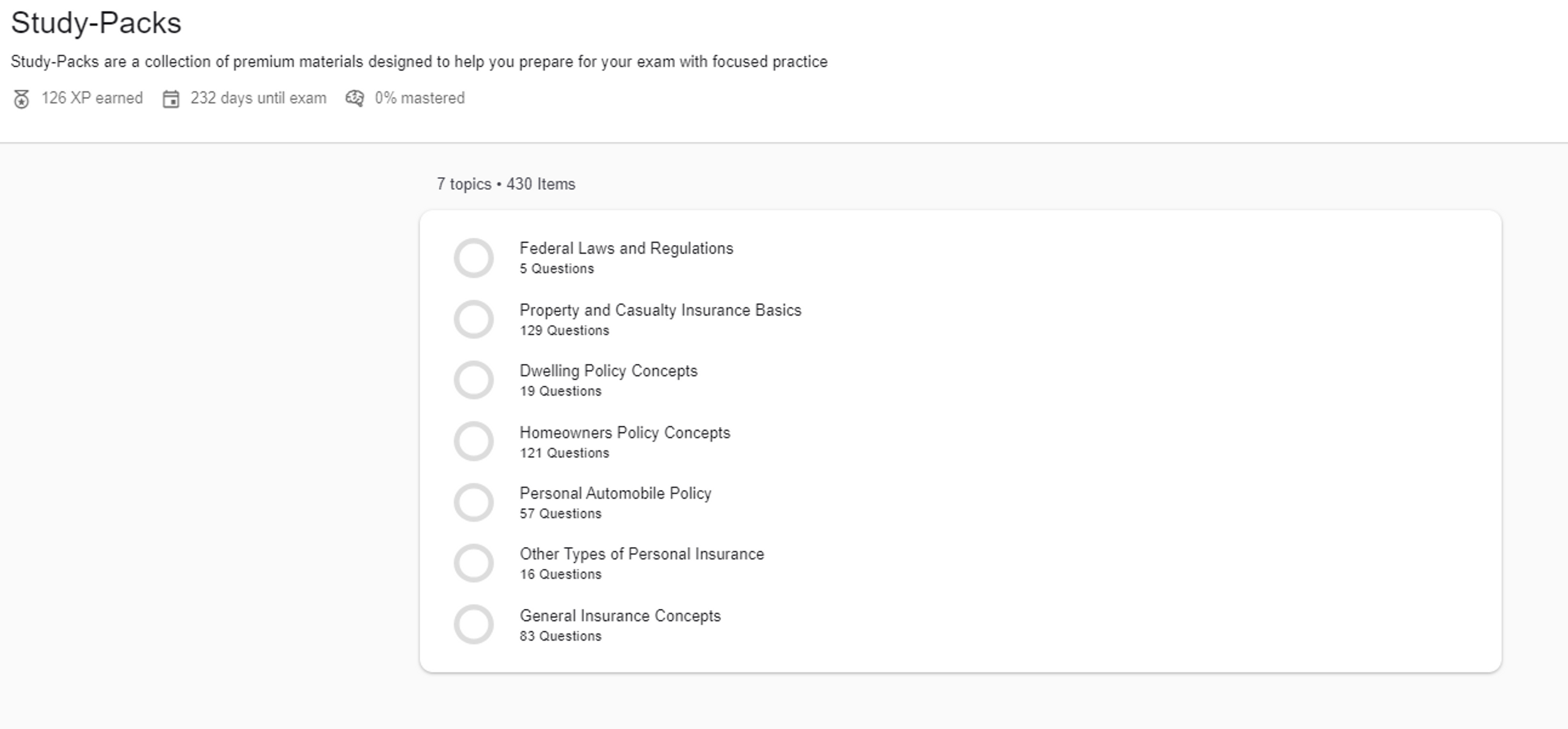Open the Personal Automobile Policy topic
The width and height of the screenshot is (1568, 729).
point(615,493)
